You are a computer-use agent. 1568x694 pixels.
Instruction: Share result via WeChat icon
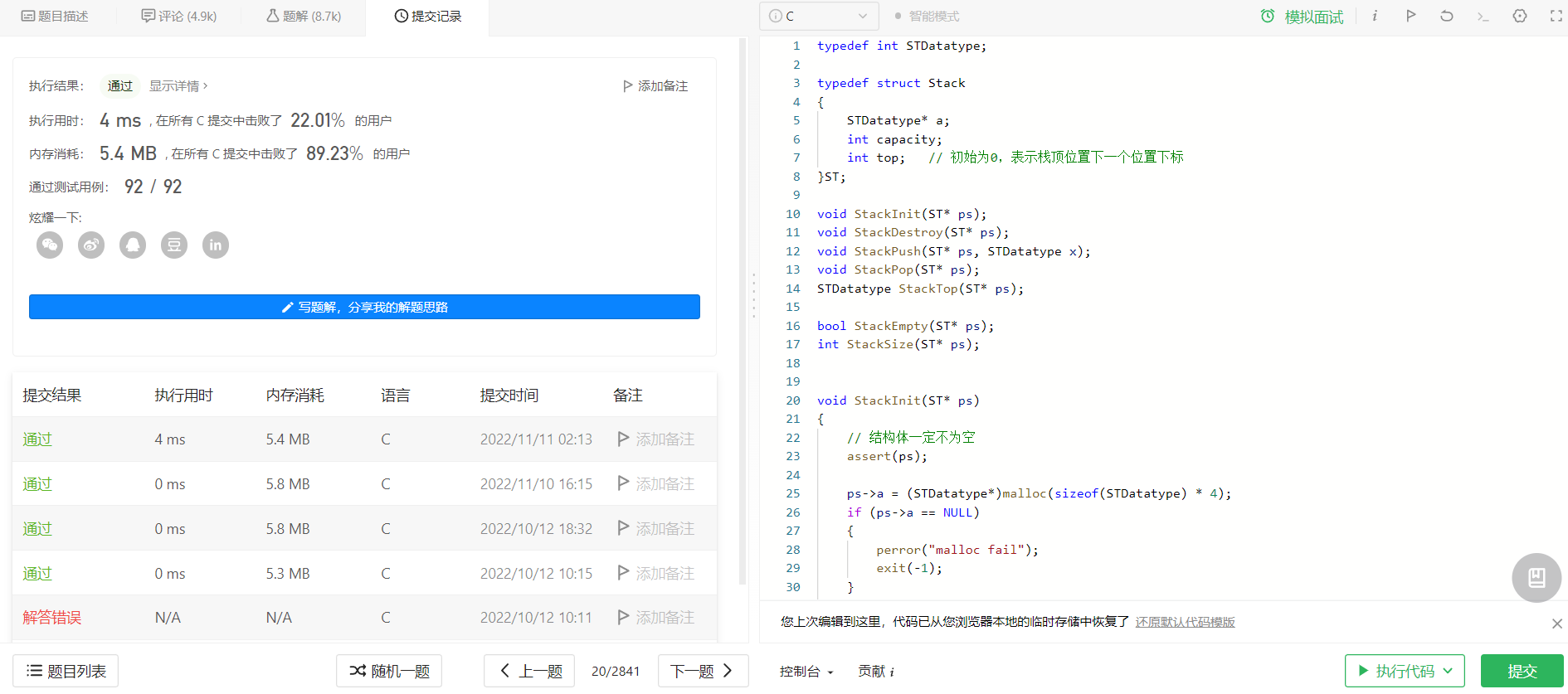coord(50,245)
